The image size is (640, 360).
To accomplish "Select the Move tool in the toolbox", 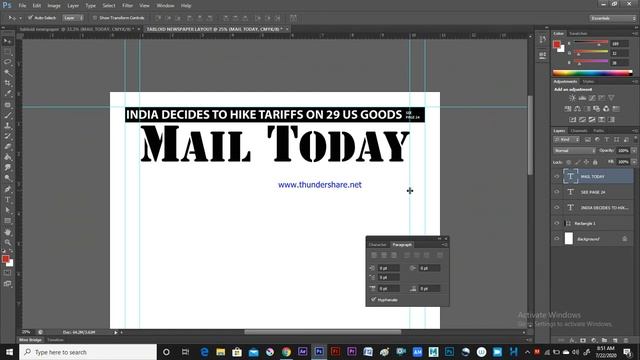I will point(7,41).
